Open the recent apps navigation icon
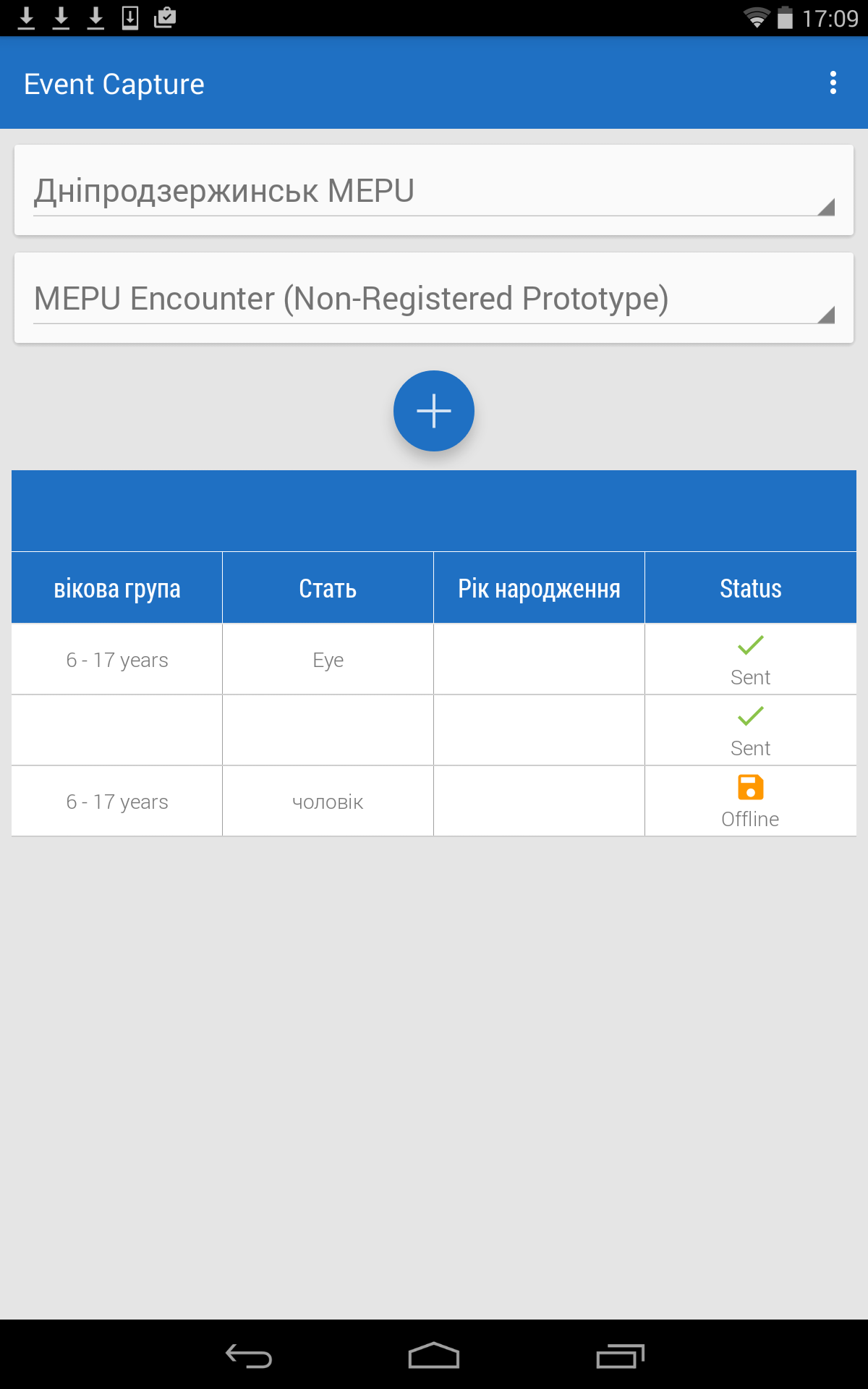868x1389 pixels. (x=620, y=1356)
